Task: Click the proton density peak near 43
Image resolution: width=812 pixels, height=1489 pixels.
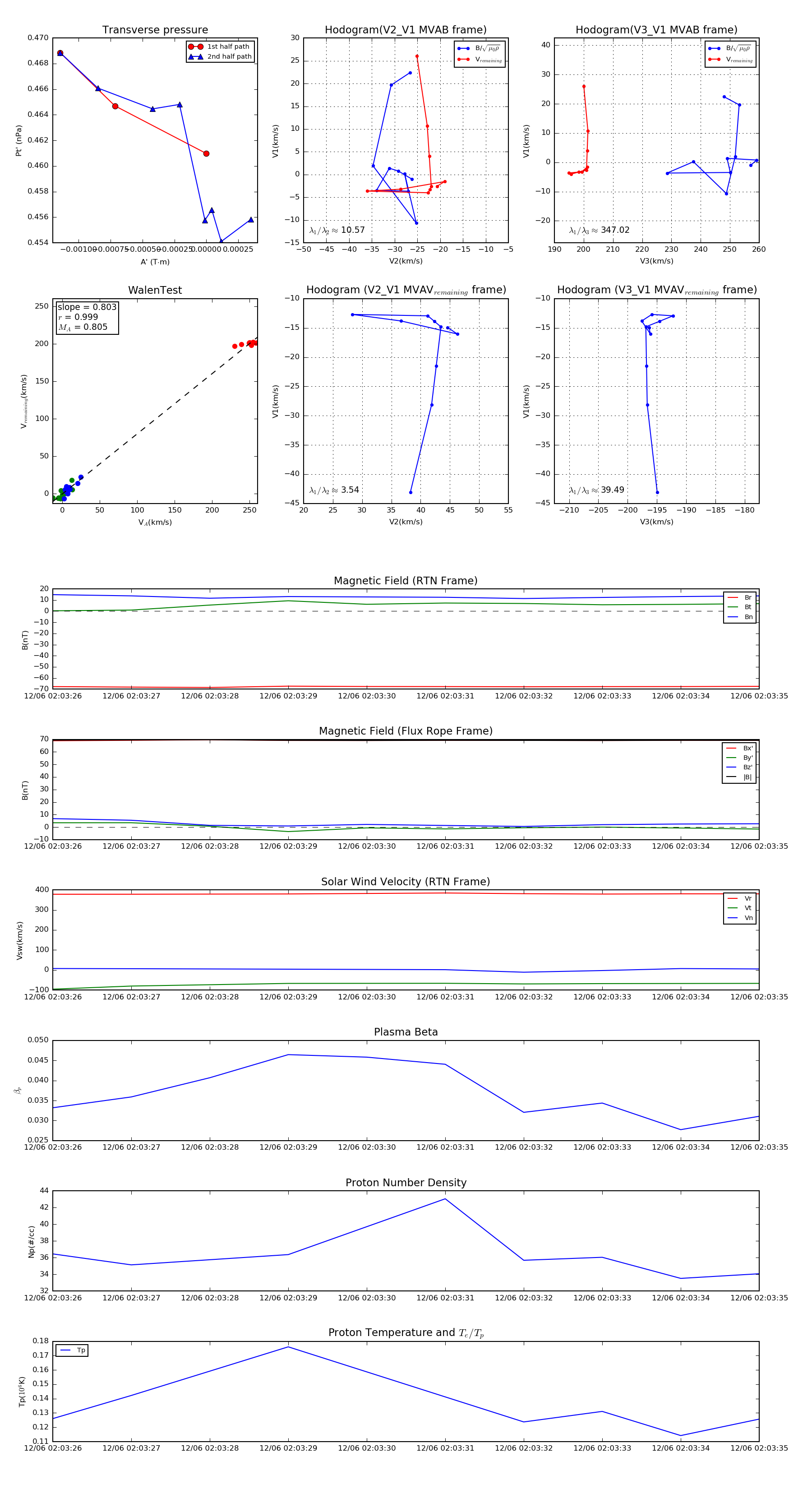Action: click(445, 1199)
